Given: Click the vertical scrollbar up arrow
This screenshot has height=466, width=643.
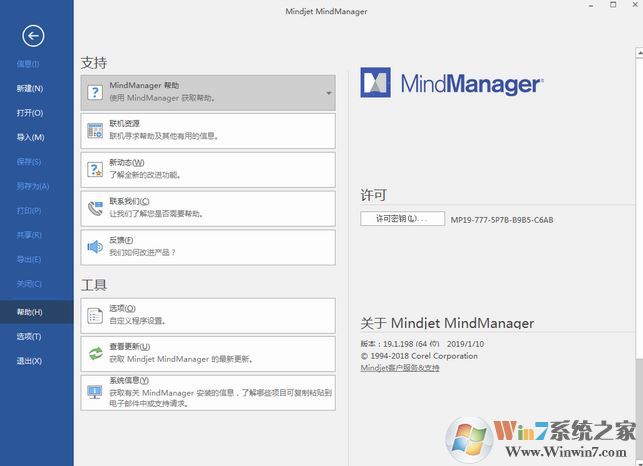Looking at the screenshot, I should [639, 53].
